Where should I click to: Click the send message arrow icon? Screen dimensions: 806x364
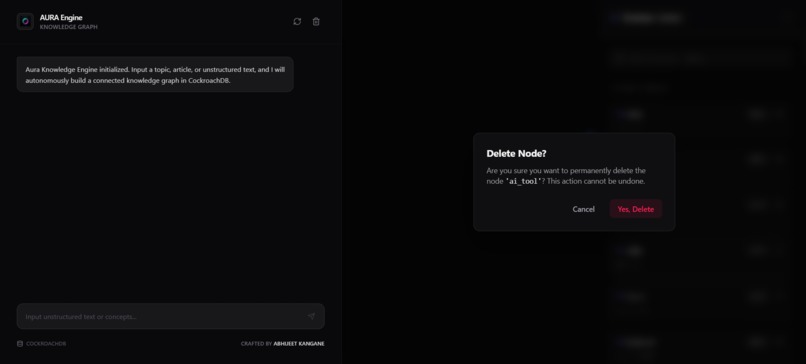point(311,316)
